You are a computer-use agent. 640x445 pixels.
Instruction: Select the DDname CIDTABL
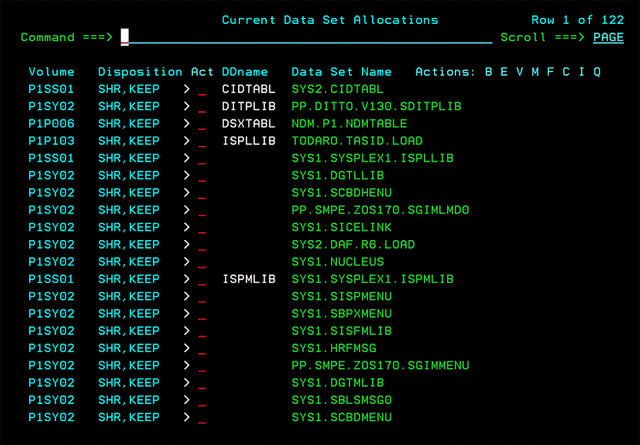[x=249, y=89]
